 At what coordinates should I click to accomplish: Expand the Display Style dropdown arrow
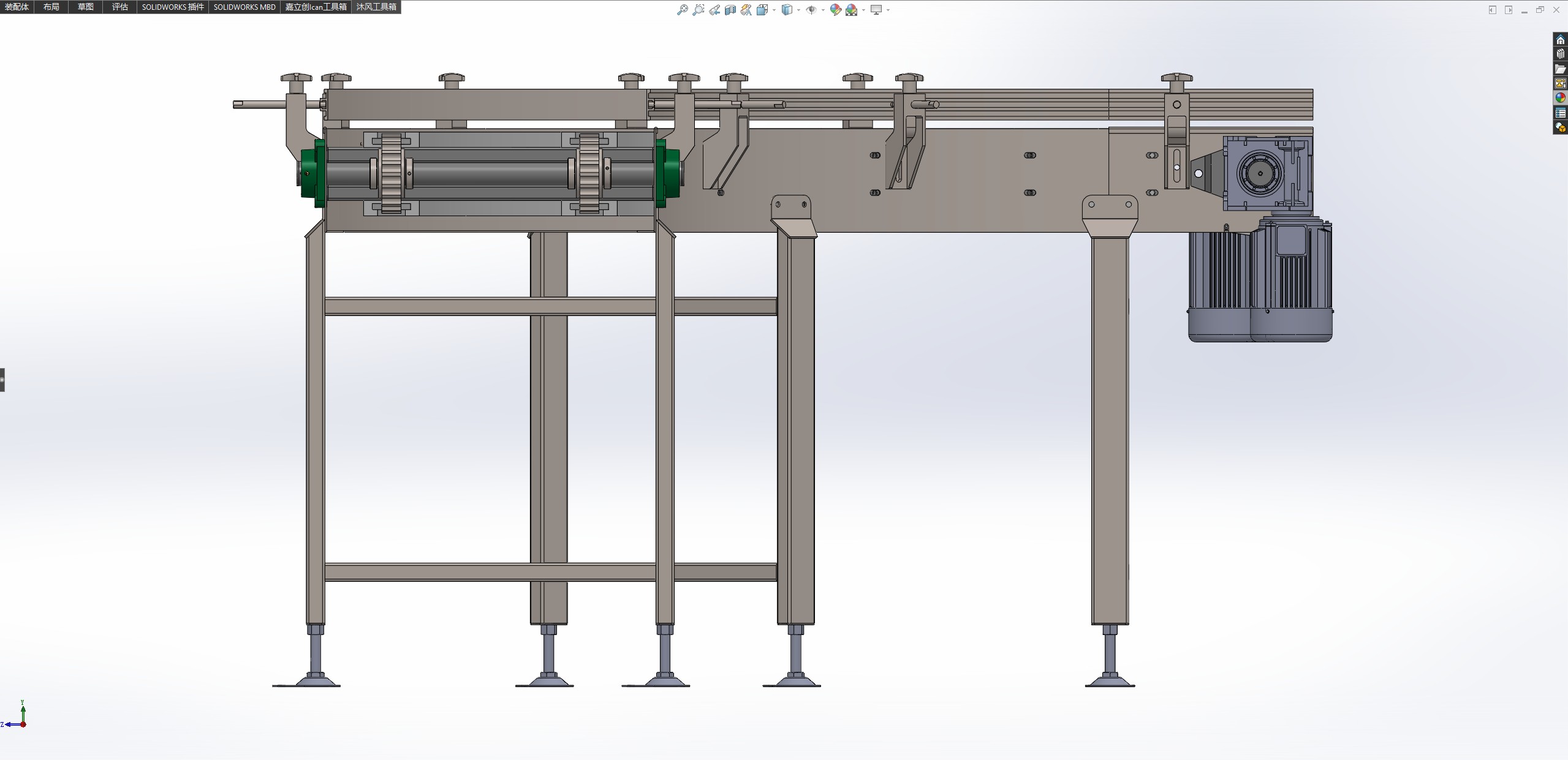click(798, 10)
